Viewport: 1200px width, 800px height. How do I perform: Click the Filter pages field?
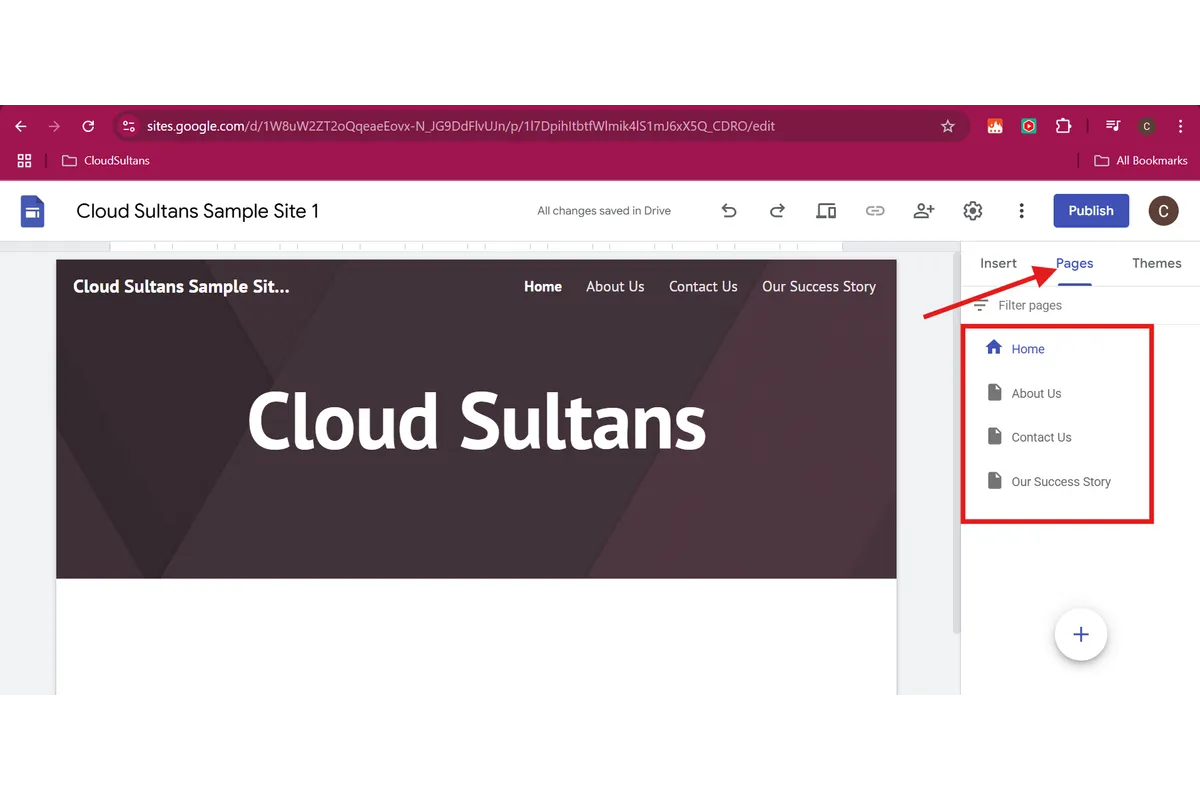(x=1080, y=305)
